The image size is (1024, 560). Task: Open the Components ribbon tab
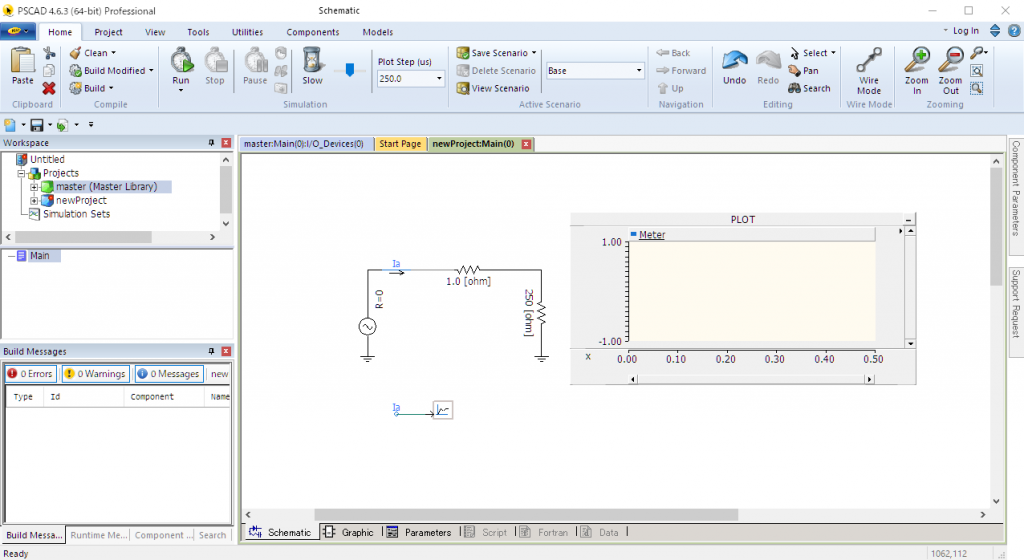(312, 32)
